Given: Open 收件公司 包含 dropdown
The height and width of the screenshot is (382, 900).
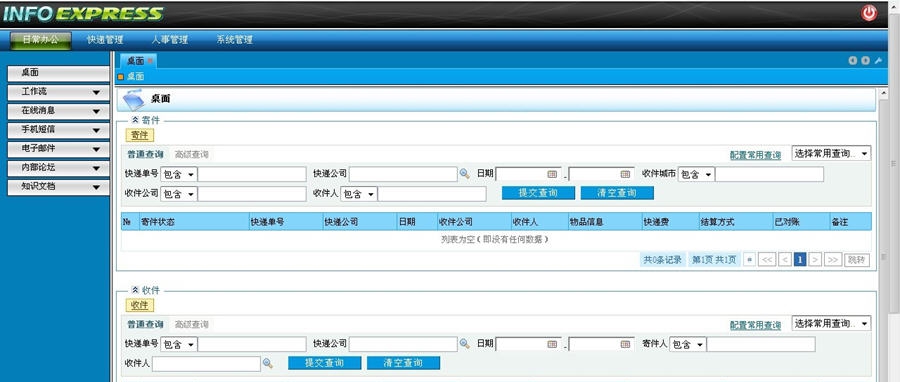Looking at the screenshot, I should click(179, 194).
